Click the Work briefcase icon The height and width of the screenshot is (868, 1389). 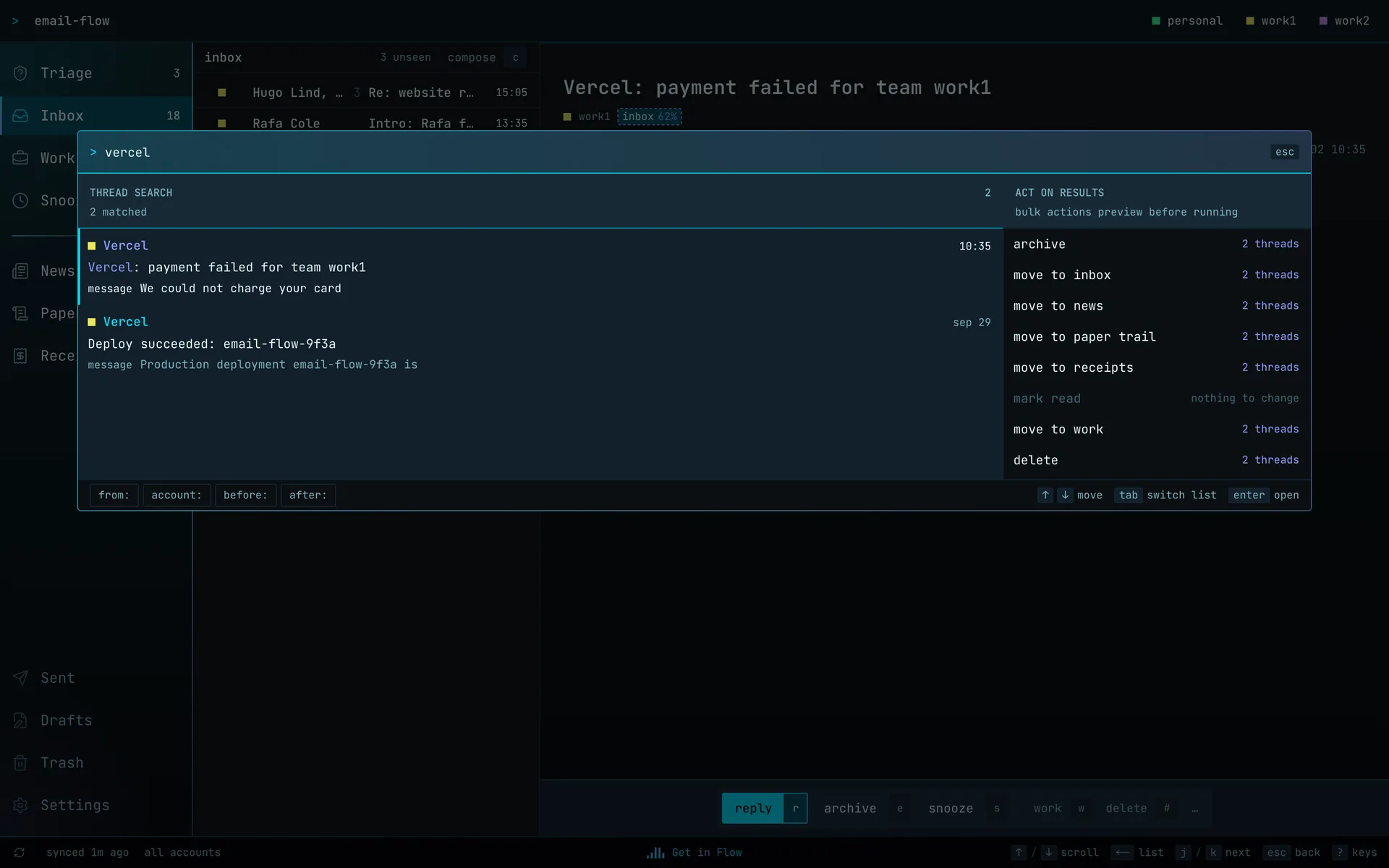point(20,158)
